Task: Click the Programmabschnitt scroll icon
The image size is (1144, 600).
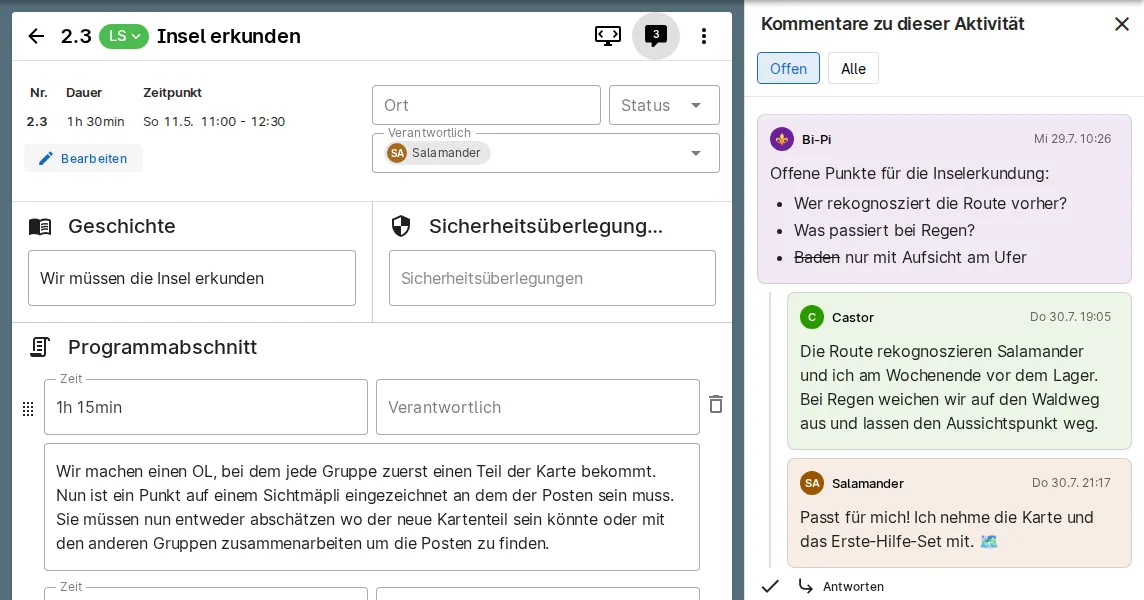Action: pyautogui.click(x=39, y=347)
